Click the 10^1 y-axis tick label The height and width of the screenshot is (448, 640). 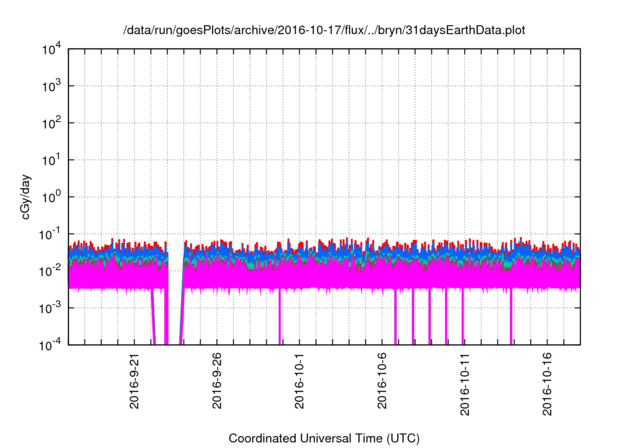[52, 159]
